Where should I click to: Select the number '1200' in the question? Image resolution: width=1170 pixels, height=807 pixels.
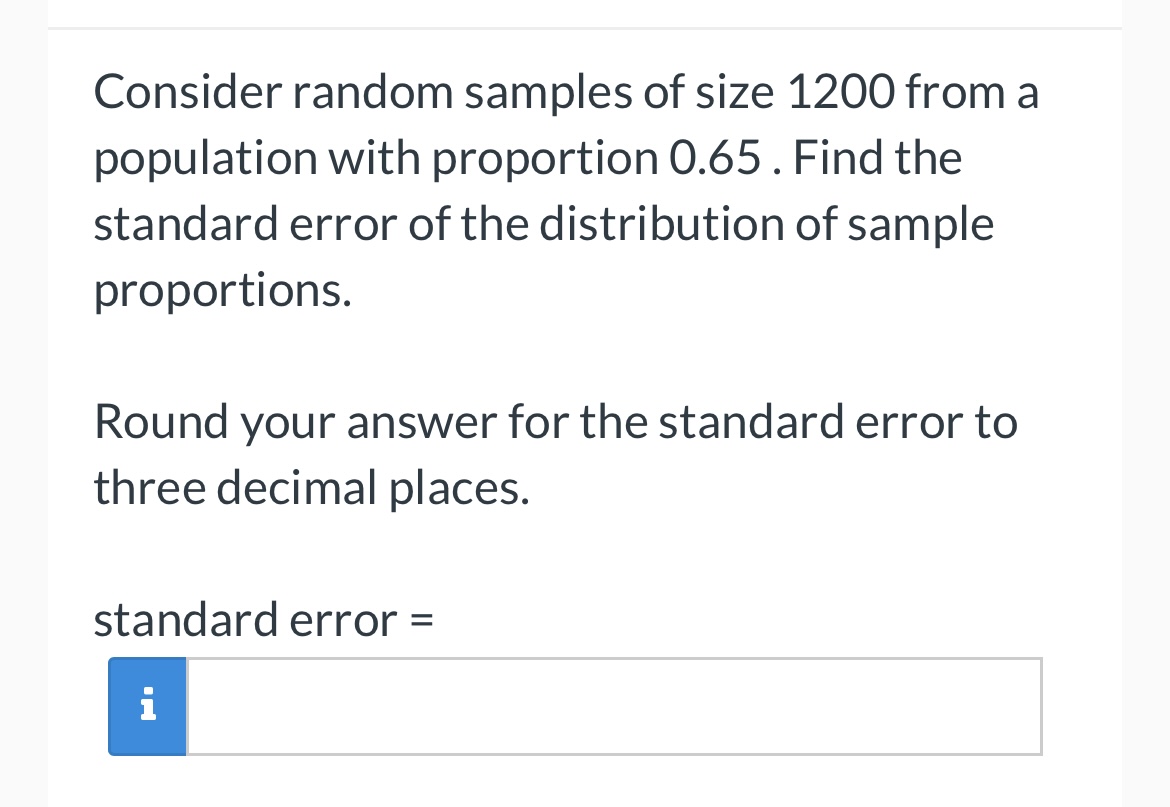coord(835,91)
